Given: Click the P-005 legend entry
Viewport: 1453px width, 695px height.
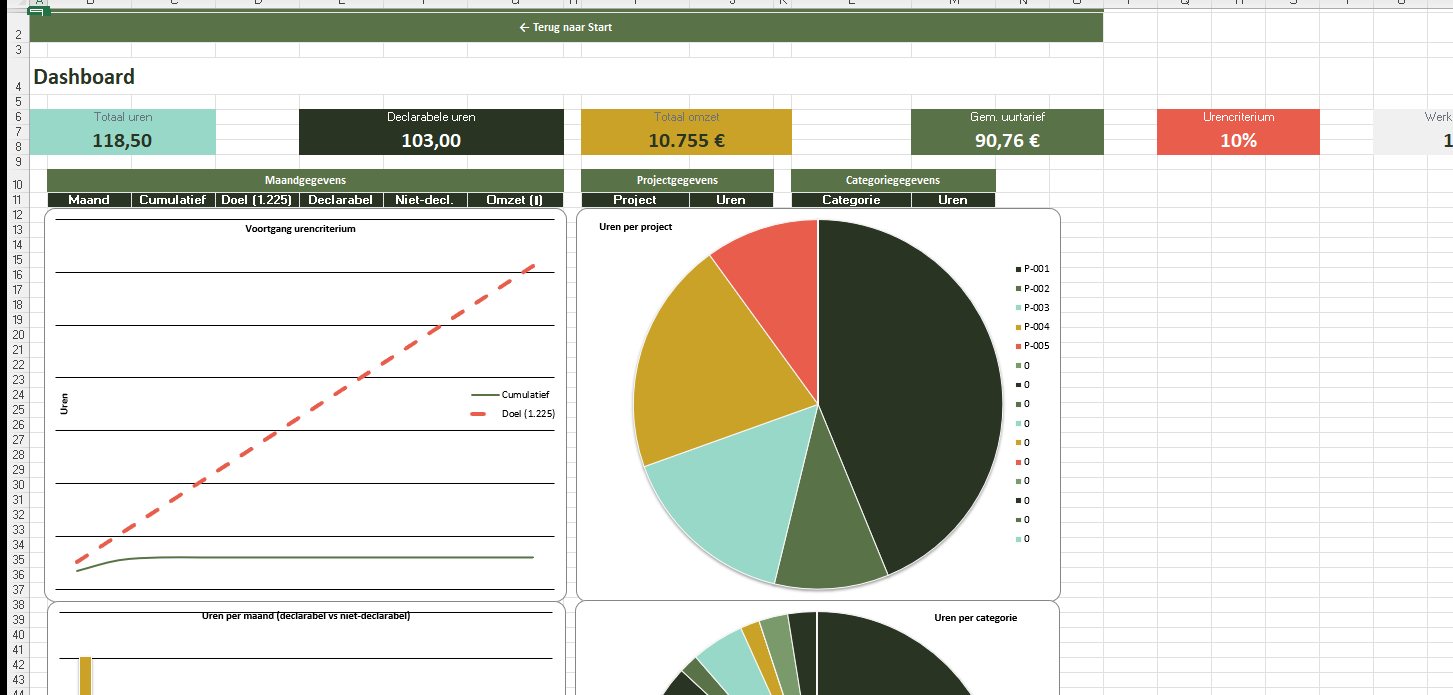Looking at the screenshot, I should [x=1036, y=346].
